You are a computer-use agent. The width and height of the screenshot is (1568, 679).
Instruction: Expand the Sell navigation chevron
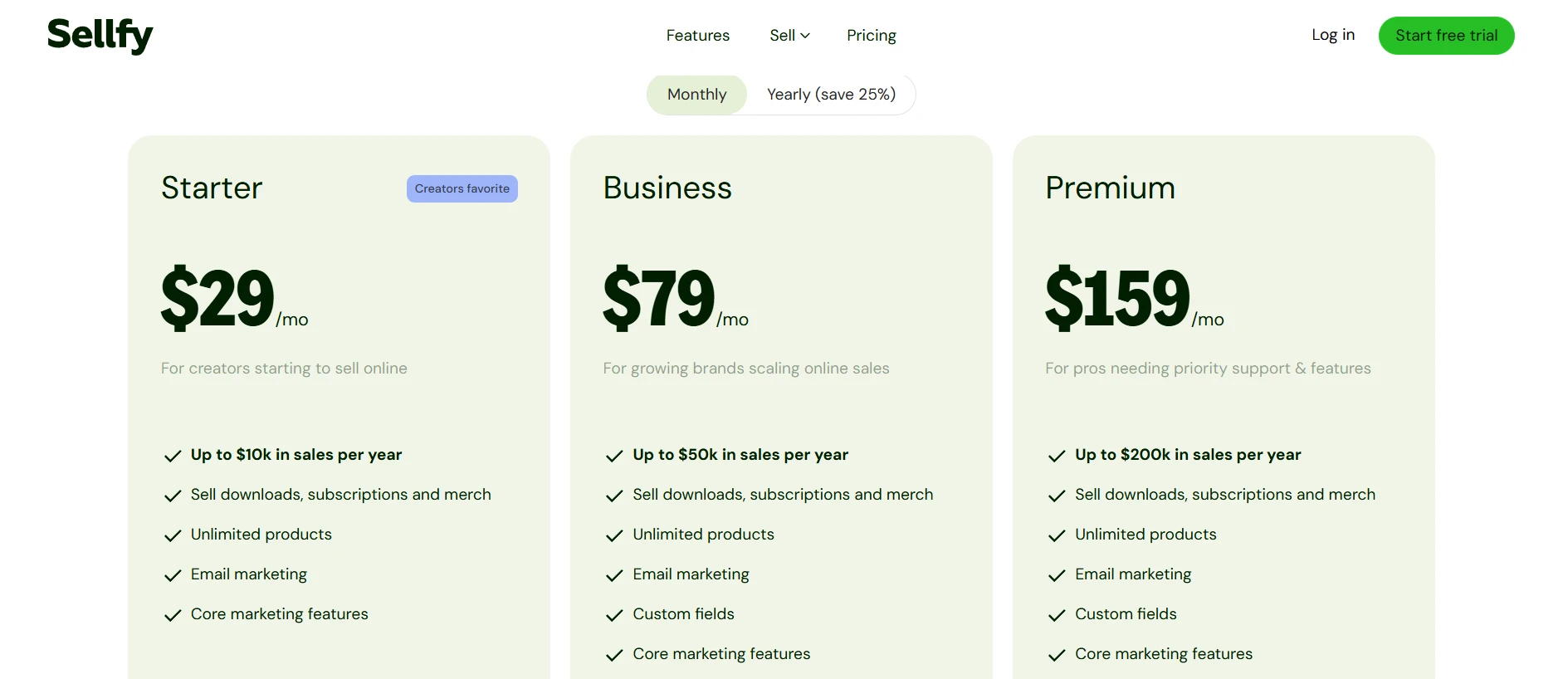click(x=806, y=36)
